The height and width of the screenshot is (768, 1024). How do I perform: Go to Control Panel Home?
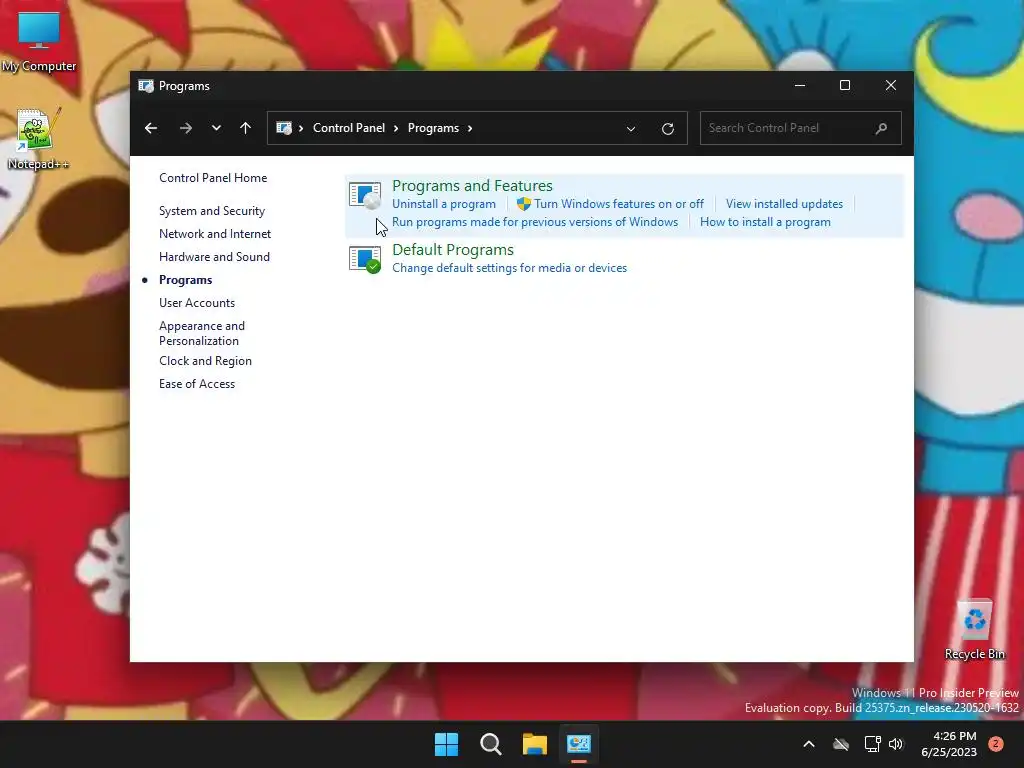click(213, 178)
